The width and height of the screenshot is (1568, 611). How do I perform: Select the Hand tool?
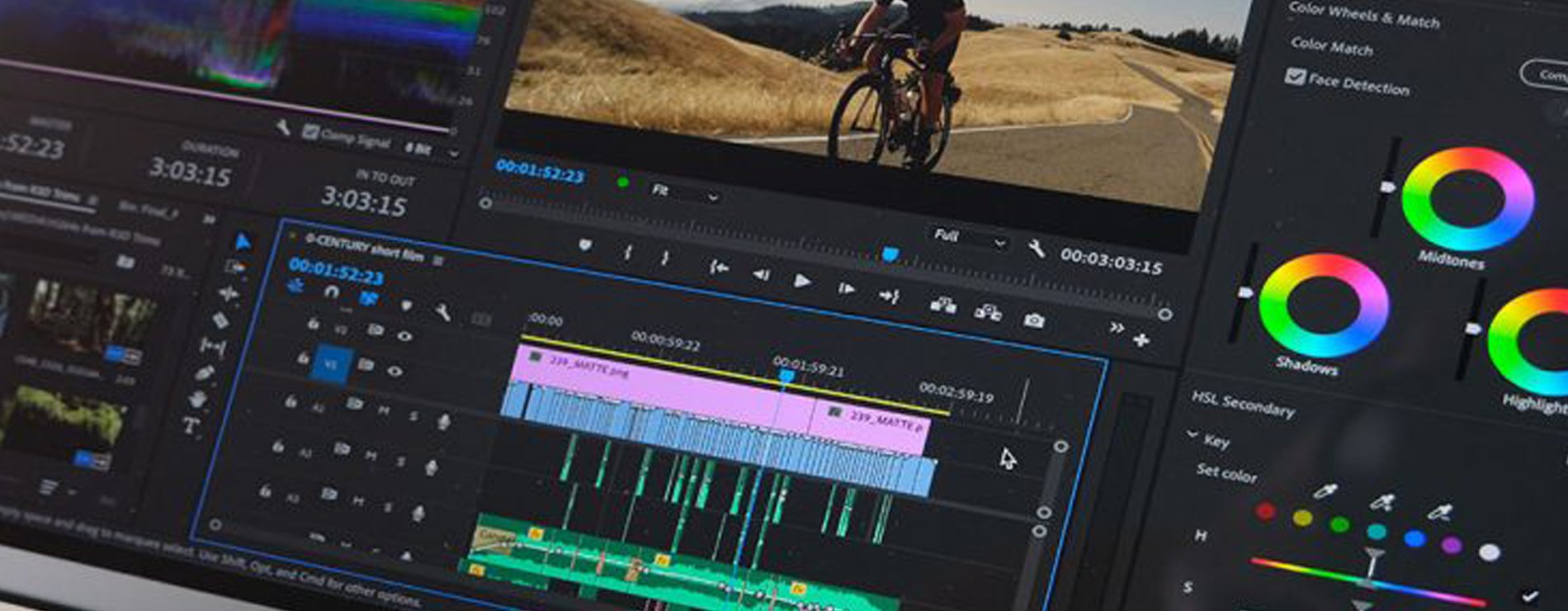tap(197, 400)
